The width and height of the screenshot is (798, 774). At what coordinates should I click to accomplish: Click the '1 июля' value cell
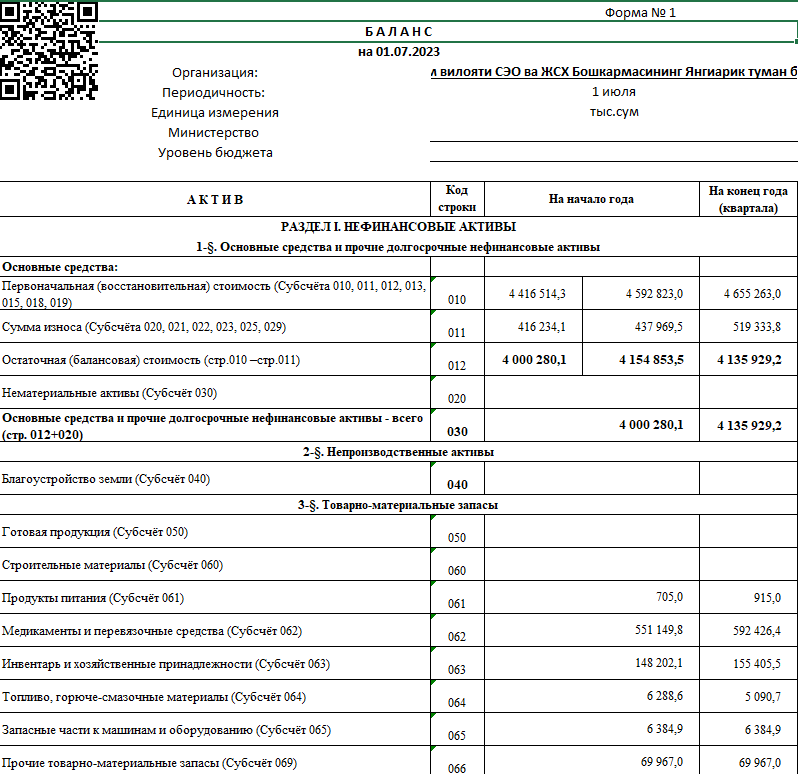[614, 92]
